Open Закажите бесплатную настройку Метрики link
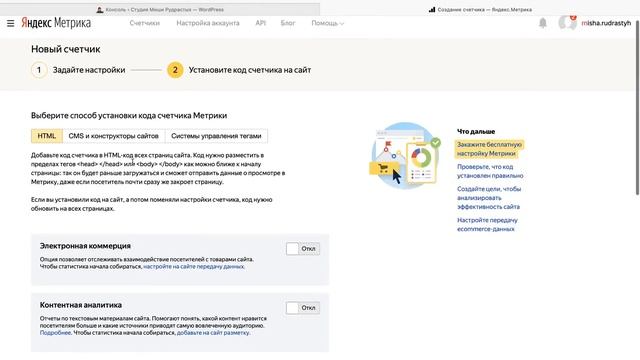Screen dimensions: 640x360 point(489,149)
